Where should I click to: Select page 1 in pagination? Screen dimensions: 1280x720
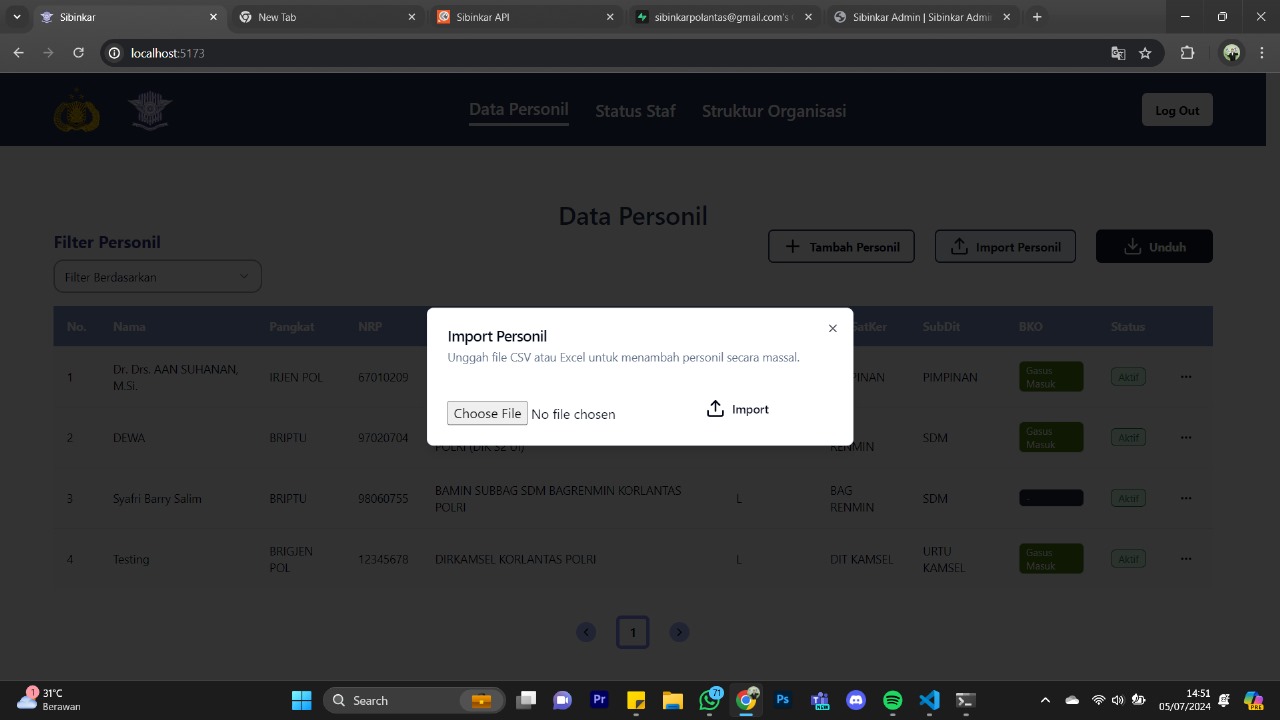point(632,632)
